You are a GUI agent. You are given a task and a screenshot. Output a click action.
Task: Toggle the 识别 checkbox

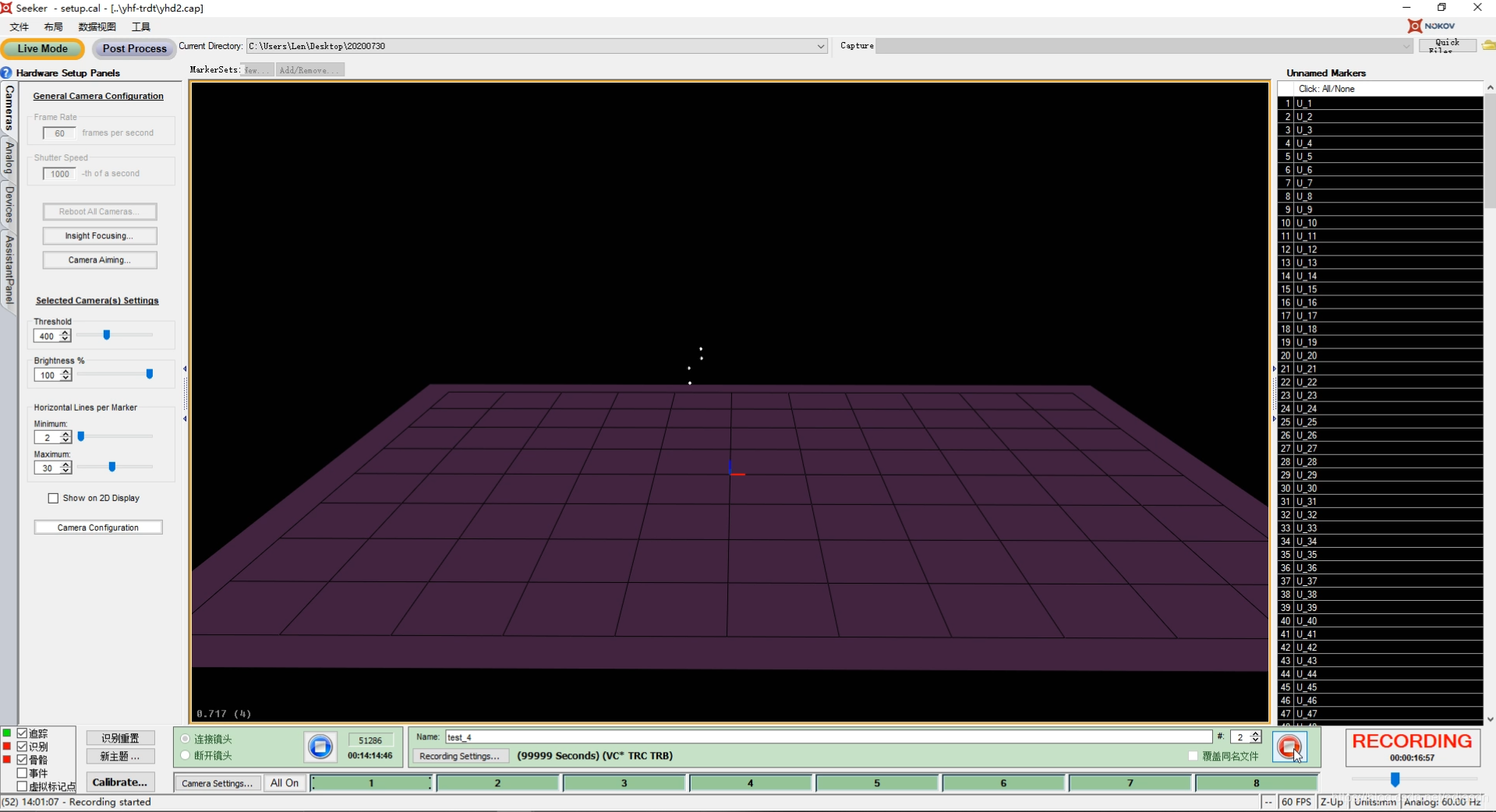pyautogui.click(x=22, y=746)
